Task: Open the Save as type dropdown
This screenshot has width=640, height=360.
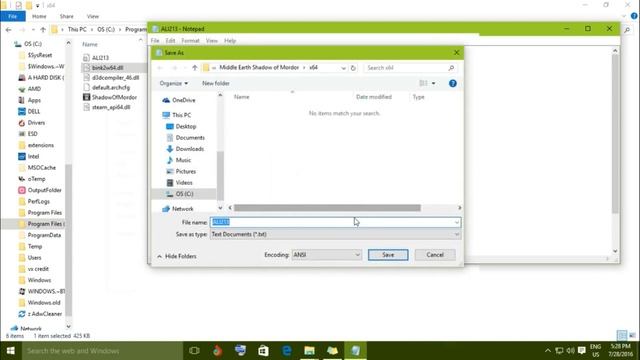Action: click(x=335, y=234)
